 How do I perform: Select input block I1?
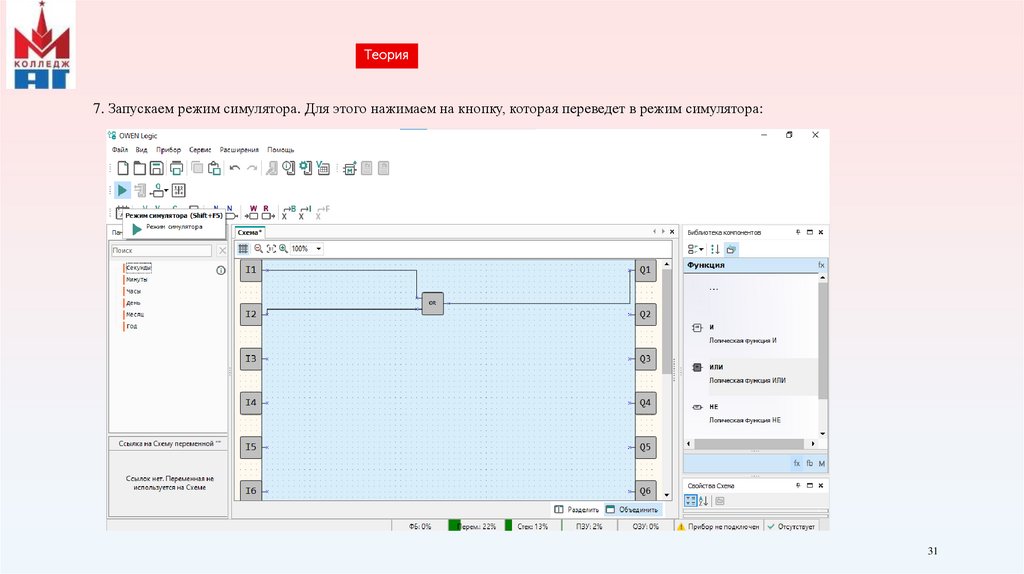(251, 270)
